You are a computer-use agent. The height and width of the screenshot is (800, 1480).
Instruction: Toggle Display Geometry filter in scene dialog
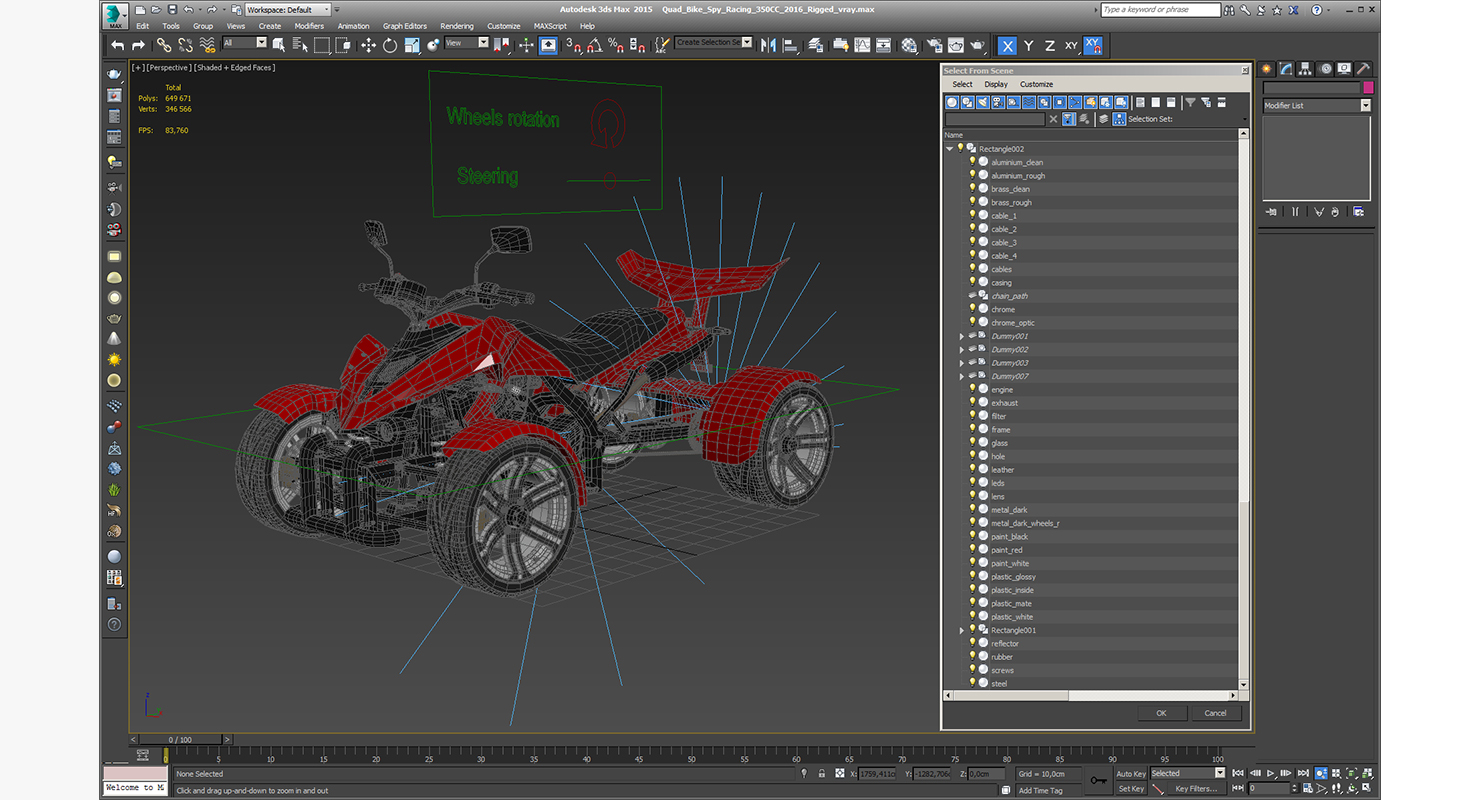(953, 102)
